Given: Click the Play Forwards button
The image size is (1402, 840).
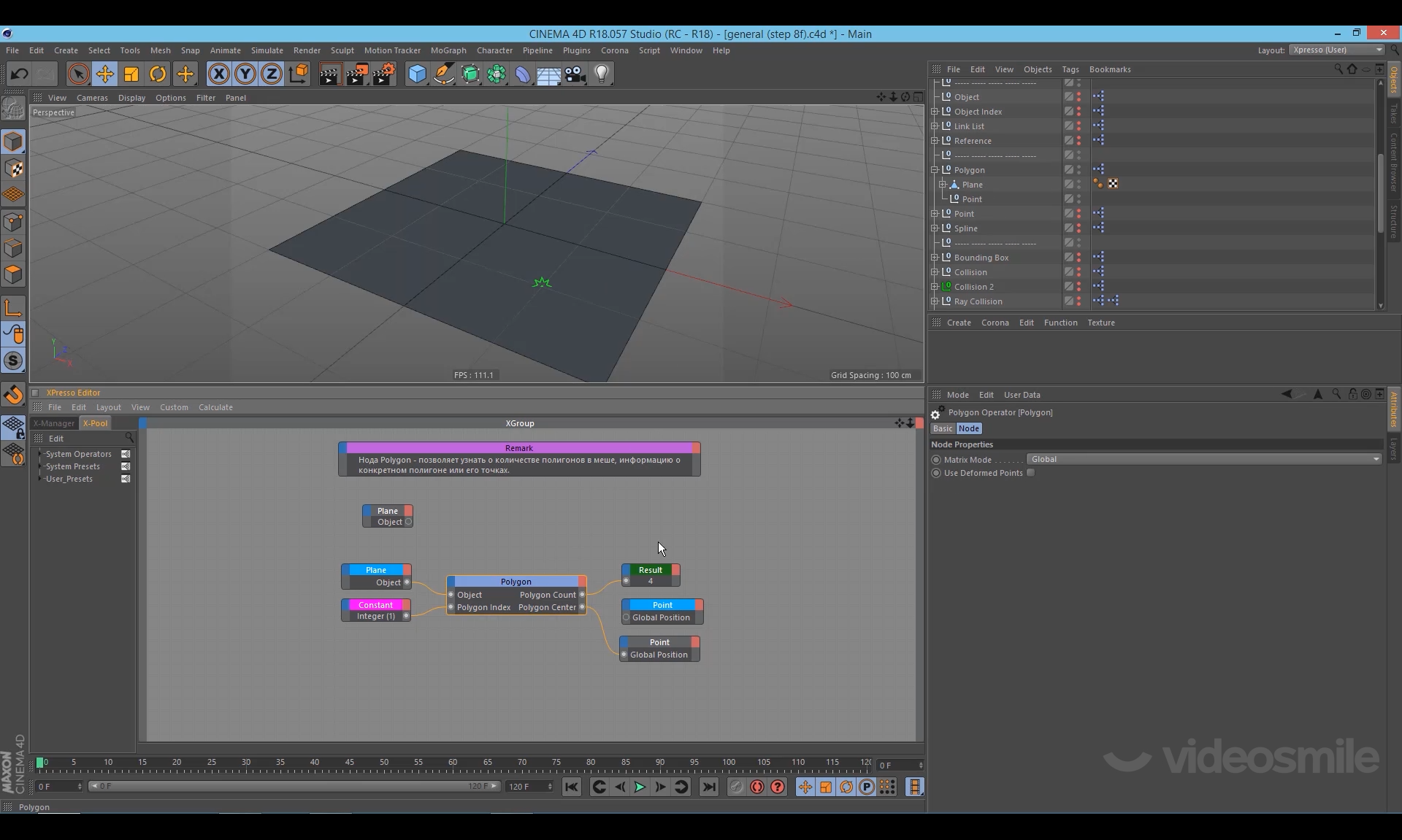Looking at the screenshot, I should pos(640,787).
